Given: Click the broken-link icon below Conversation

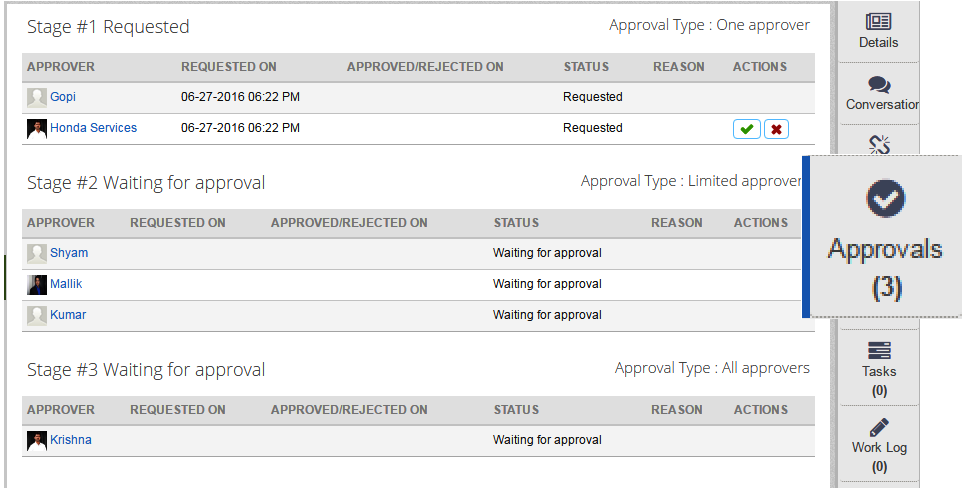Looking at the screenshot, I should (879, 145).
